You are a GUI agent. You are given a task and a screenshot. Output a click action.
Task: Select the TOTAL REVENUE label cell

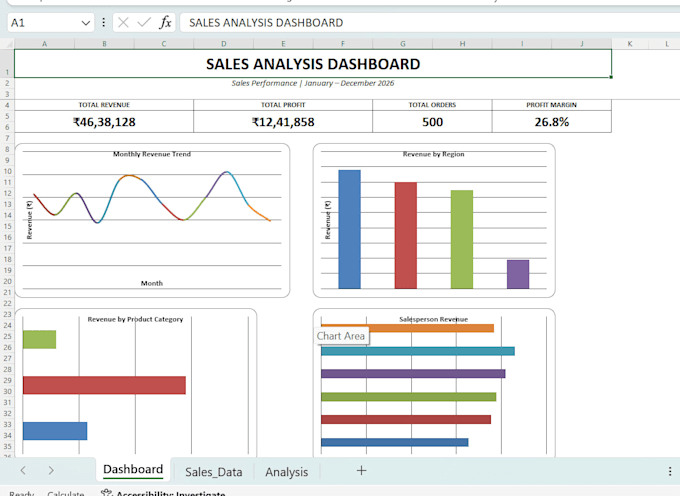[104, 105]
